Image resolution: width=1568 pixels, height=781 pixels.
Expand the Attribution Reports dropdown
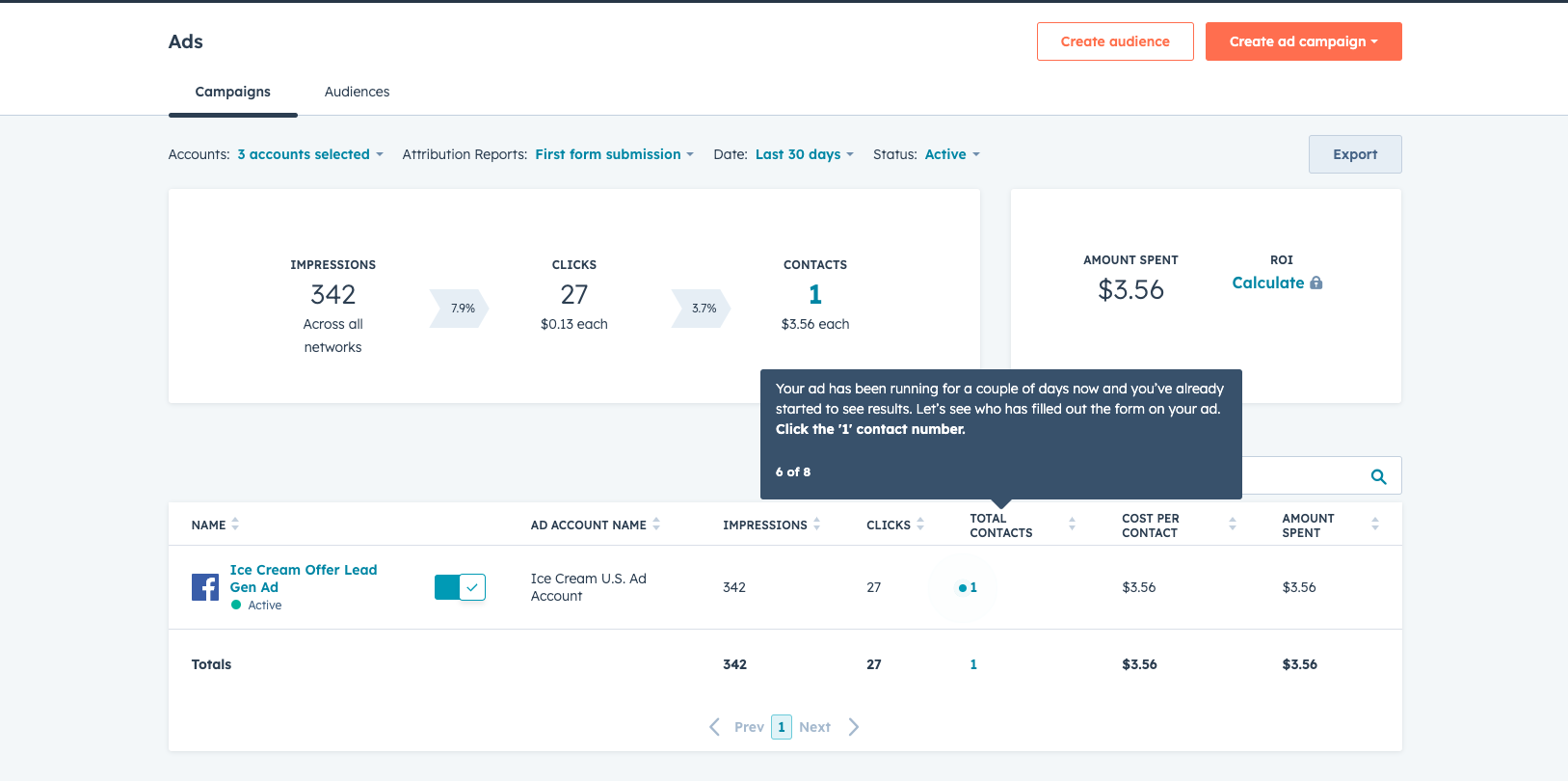pyautogui.click(x=614, y=154)
